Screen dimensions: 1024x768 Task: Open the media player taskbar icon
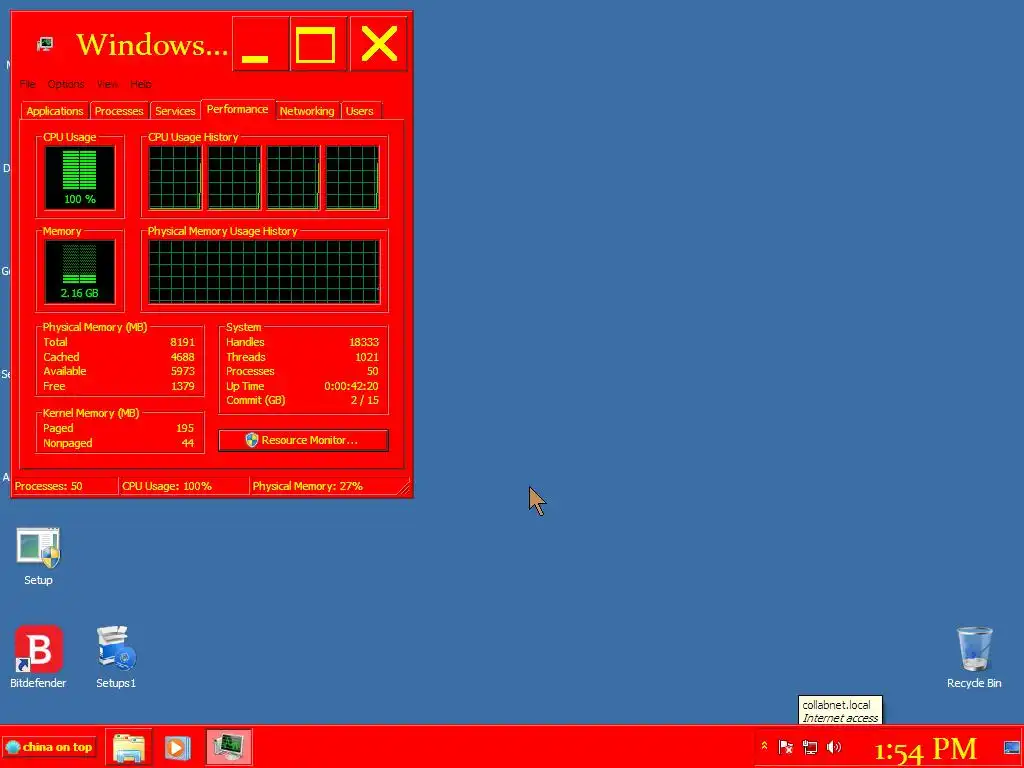click(x=177, y=746)
